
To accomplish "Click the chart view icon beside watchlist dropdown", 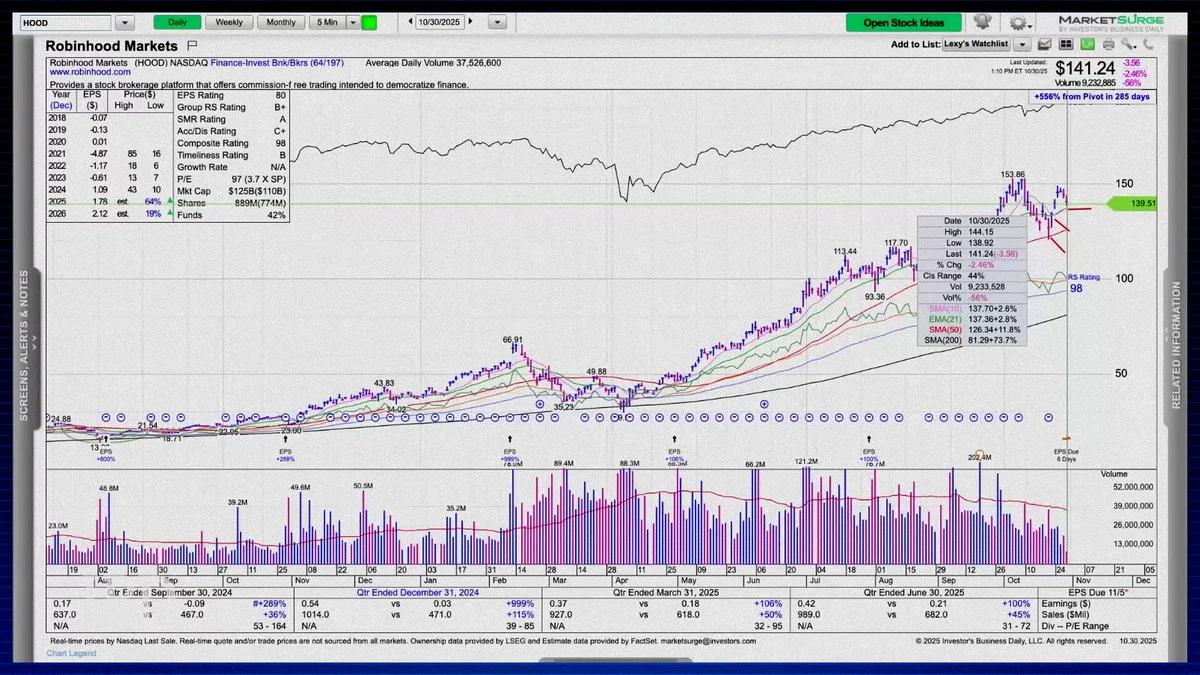I will pos(1044,44).
